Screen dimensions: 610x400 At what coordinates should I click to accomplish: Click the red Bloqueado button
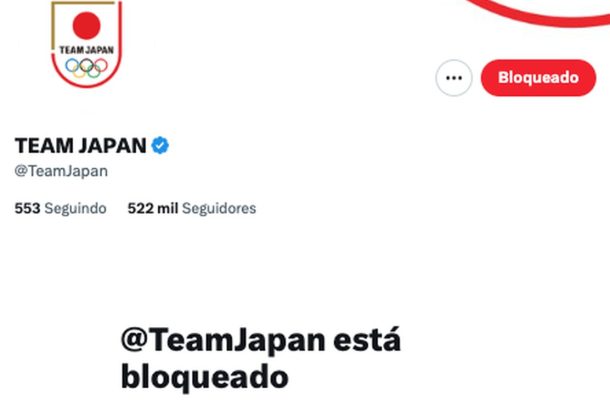point(538,78)
